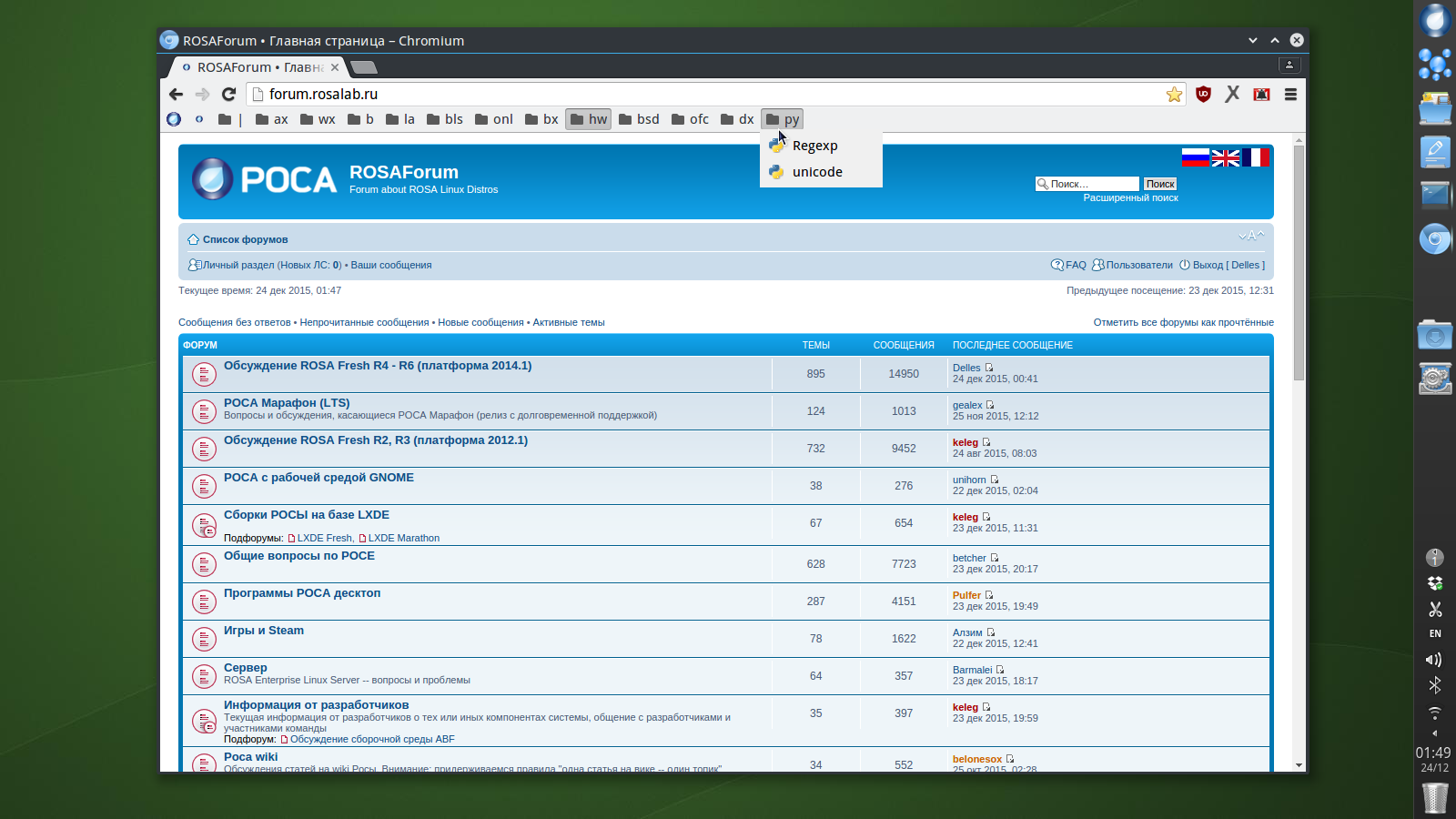
Task: Click the POCA logo in the forum header
Action: (x=265, y=179)
